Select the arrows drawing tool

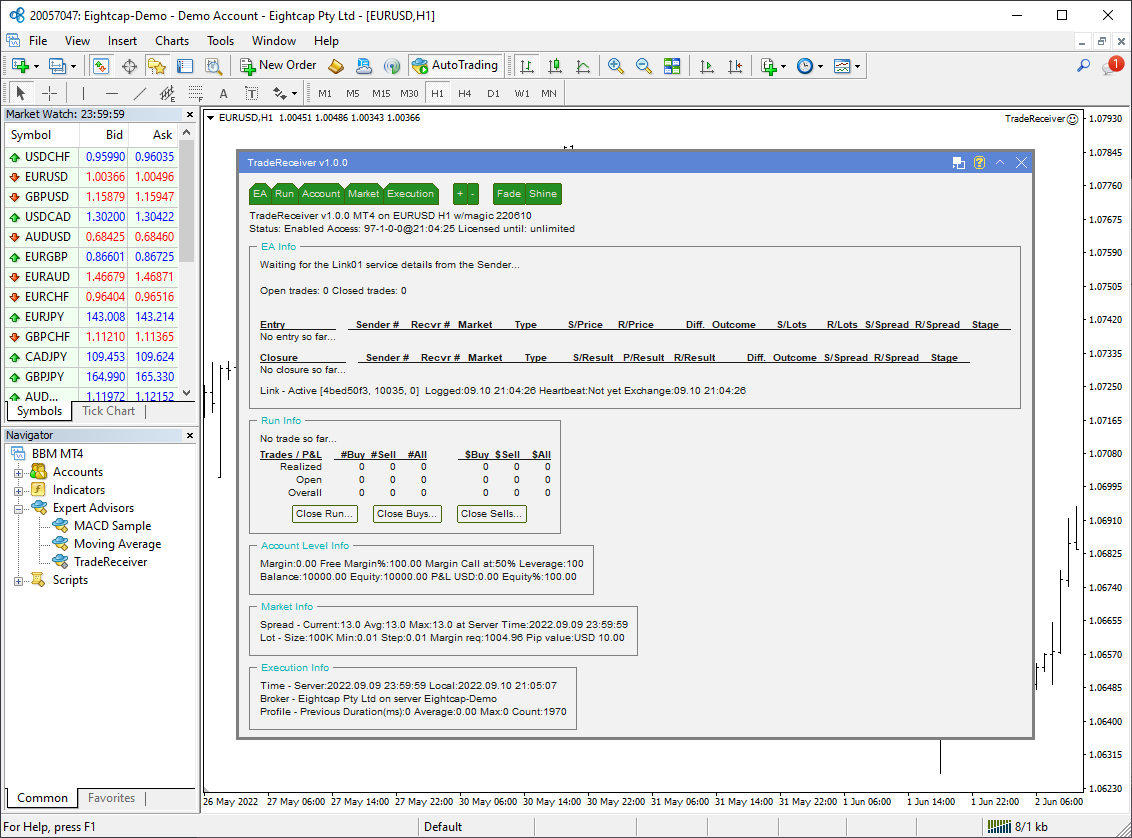pos(279,93)
